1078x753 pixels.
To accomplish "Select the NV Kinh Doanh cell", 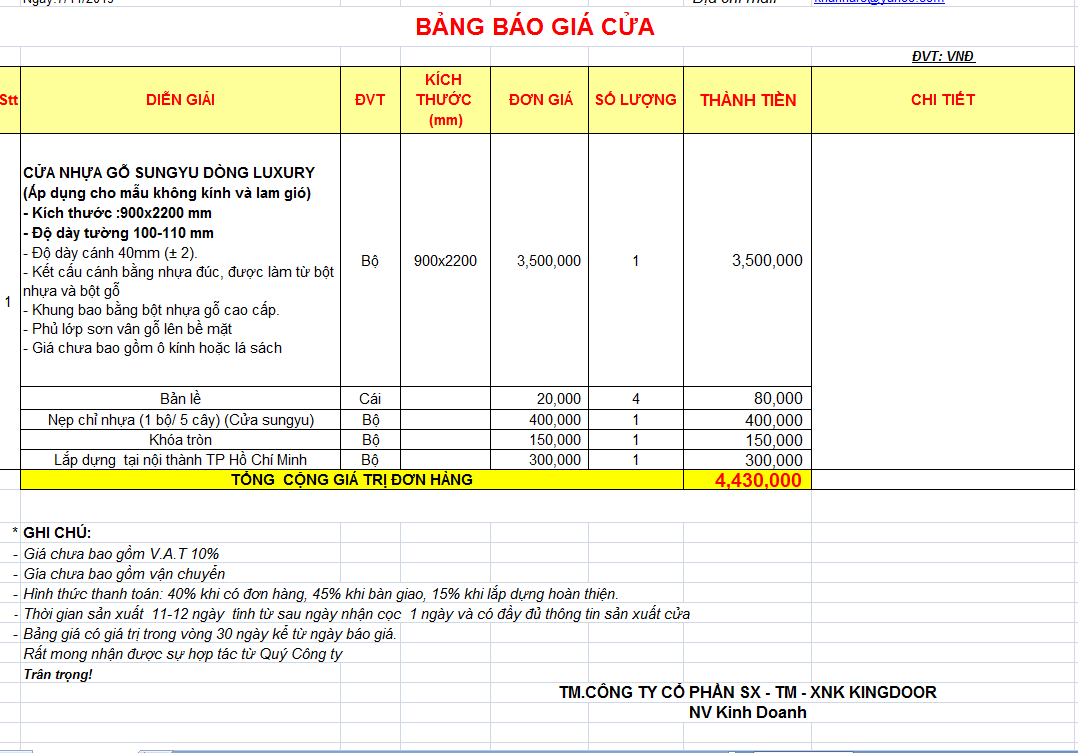I will [x=748, y=712].
